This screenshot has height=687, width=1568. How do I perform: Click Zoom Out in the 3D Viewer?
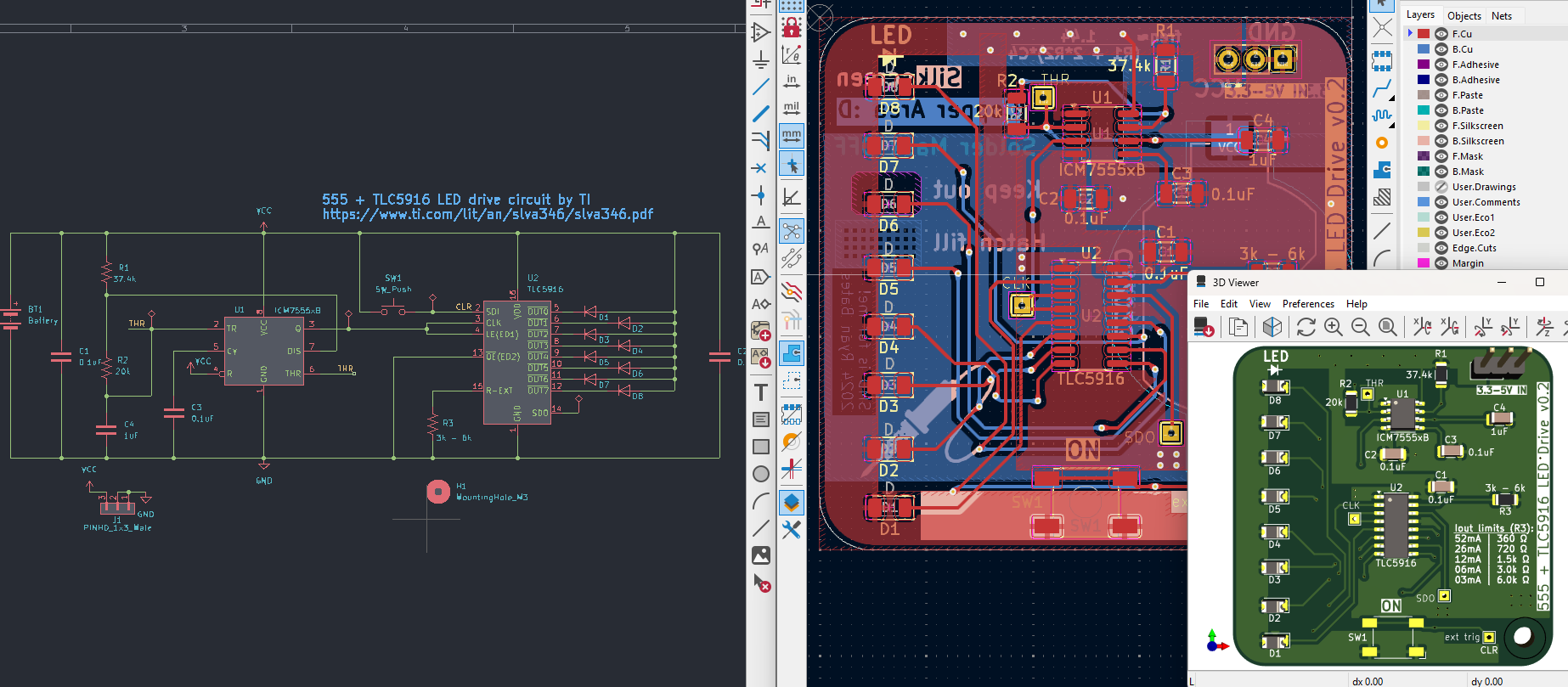coord(1361,327)
